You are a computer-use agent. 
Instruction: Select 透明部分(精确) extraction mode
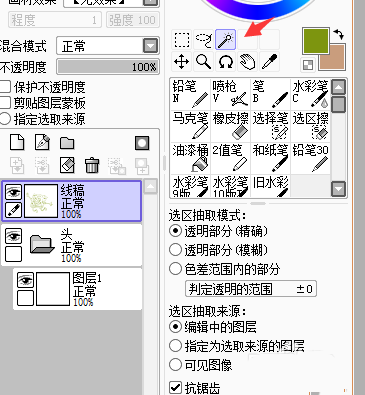[175, 231]
